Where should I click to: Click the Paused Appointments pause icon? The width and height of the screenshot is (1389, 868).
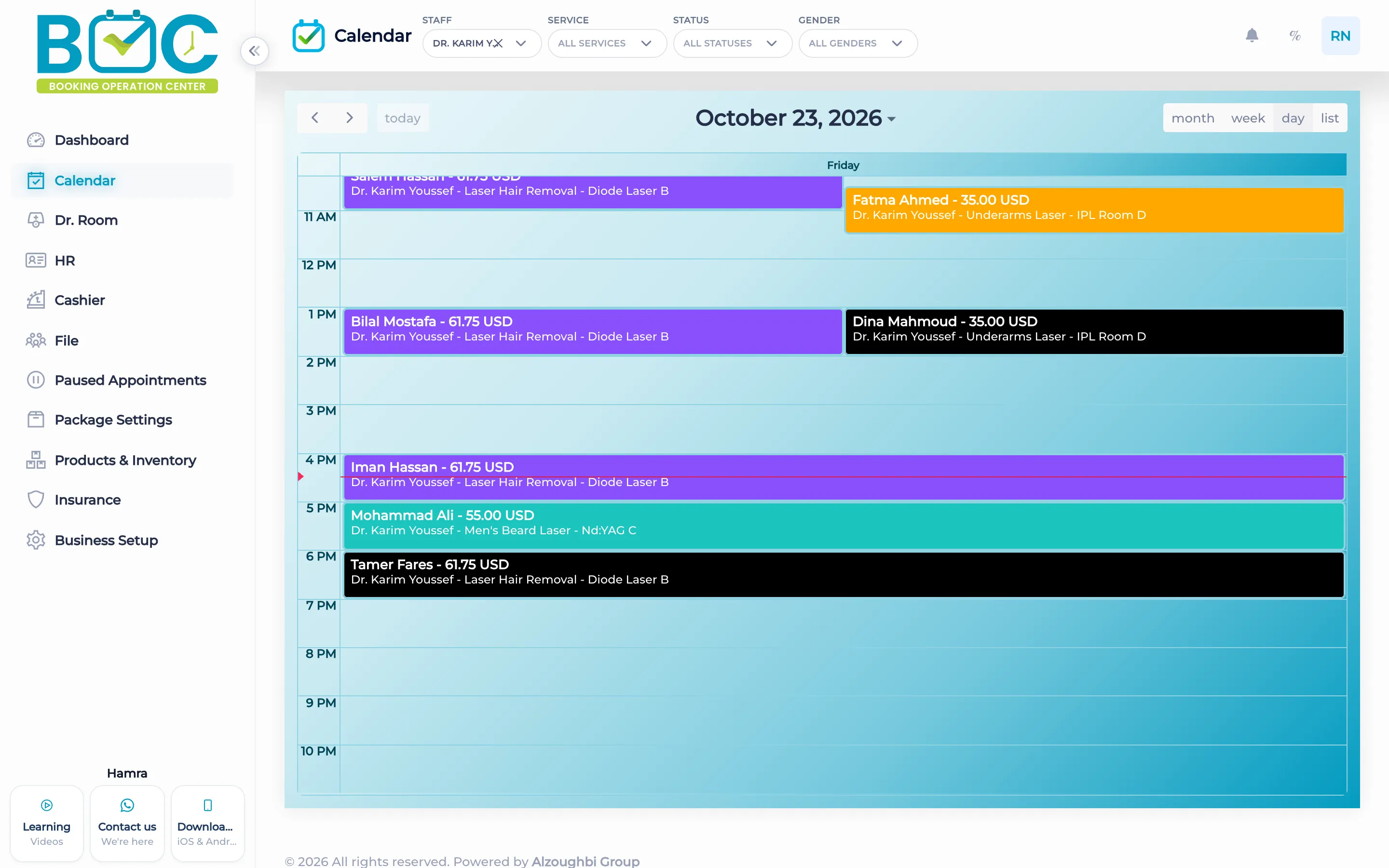(x=36, y=380)
